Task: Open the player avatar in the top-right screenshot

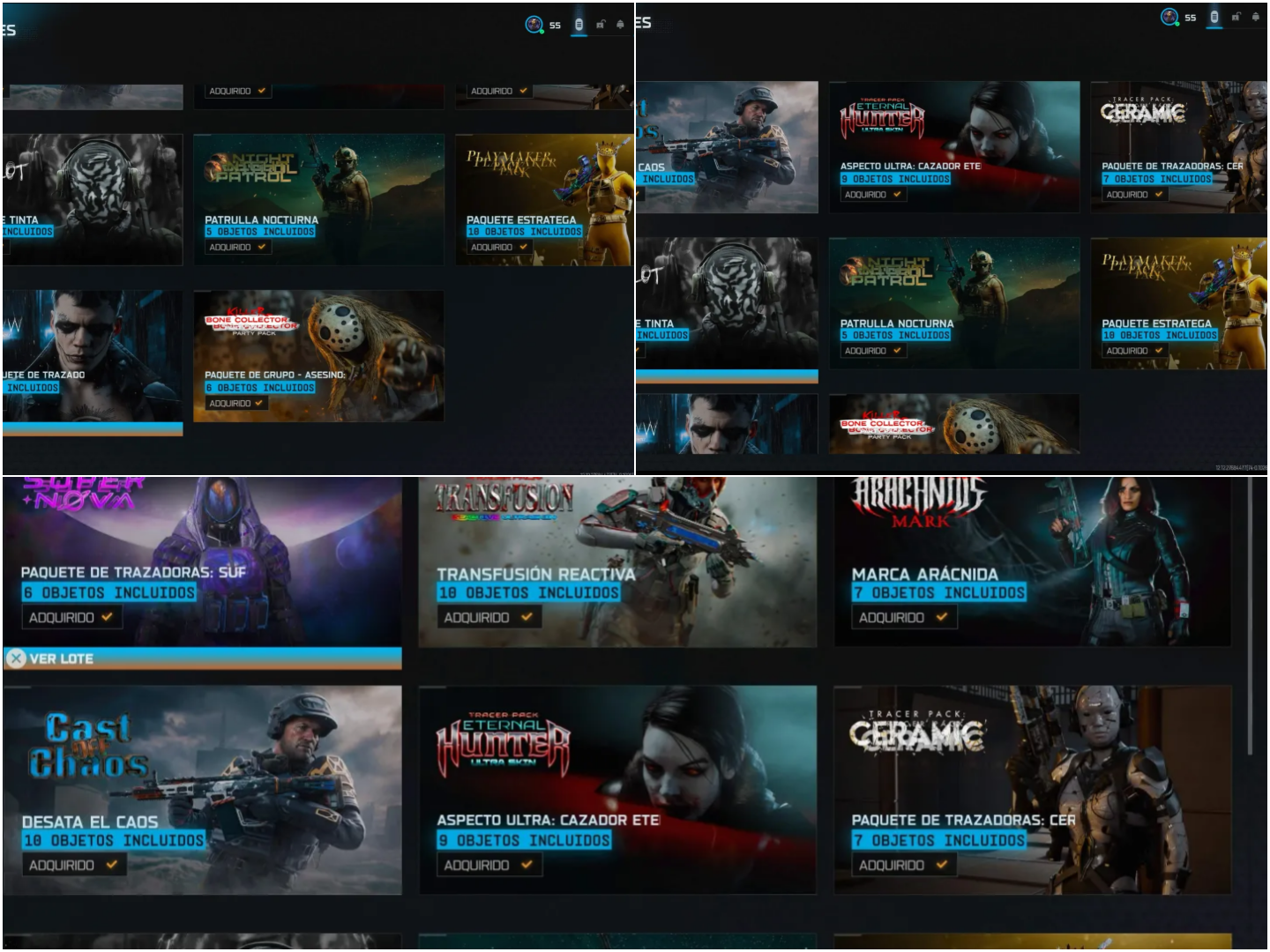Action: 1169,17
